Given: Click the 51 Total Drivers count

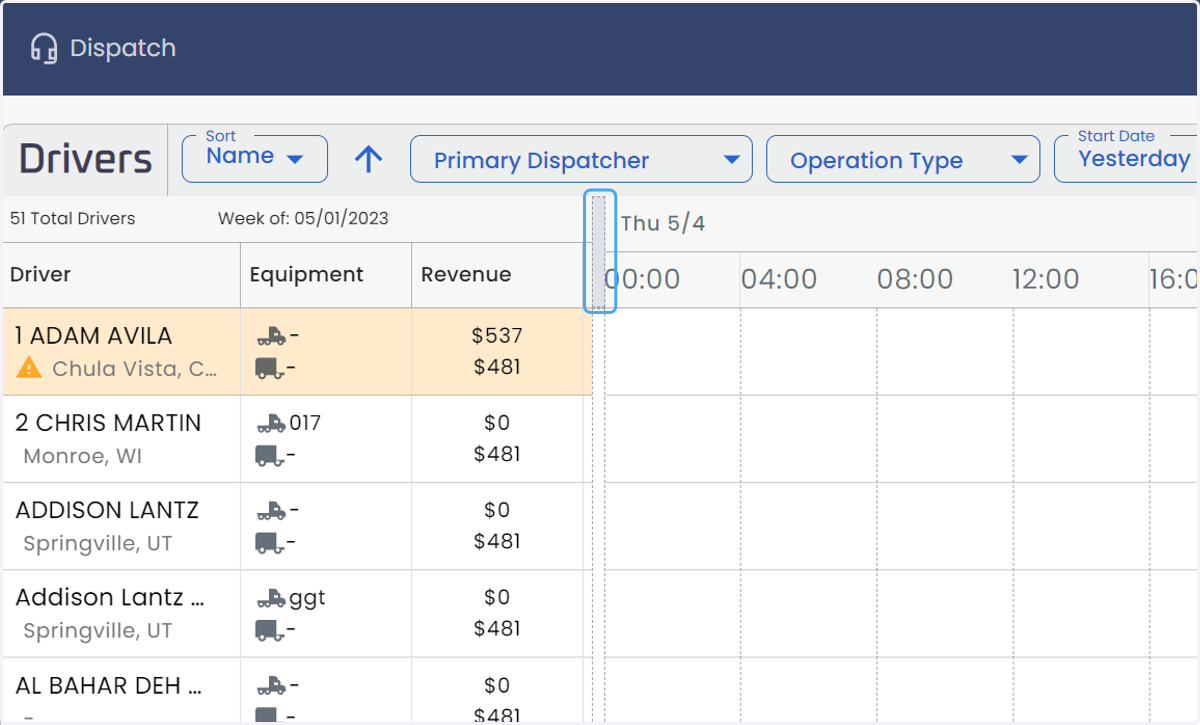Looking at the screenshot, I should [72, 218].
